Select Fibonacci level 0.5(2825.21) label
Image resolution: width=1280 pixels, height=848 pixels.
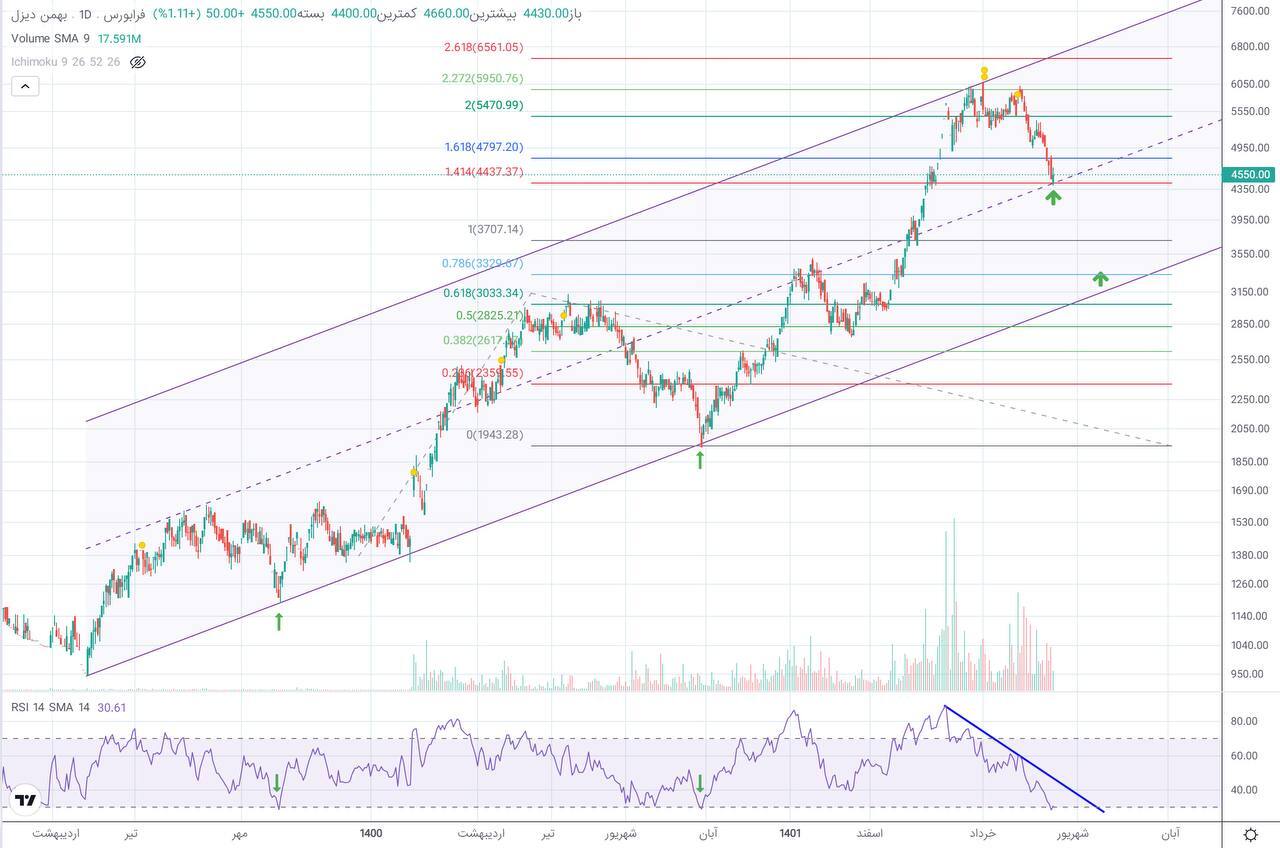click(490, 315)
